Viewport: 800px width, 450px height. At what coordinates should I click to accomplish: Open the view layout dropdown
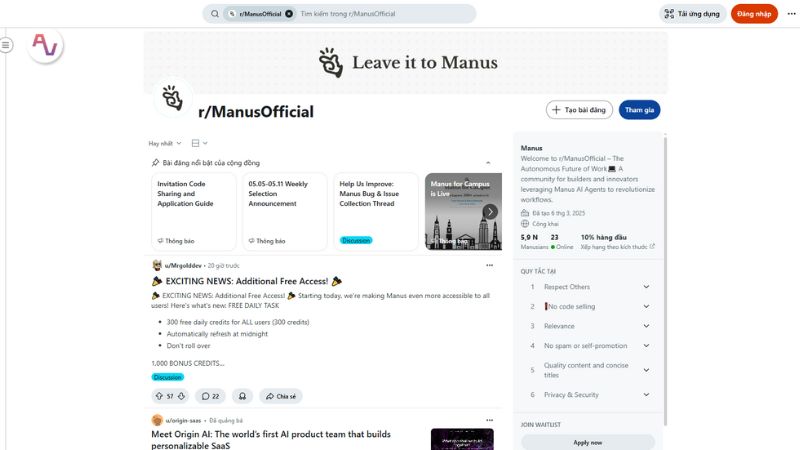click(199, 143)
